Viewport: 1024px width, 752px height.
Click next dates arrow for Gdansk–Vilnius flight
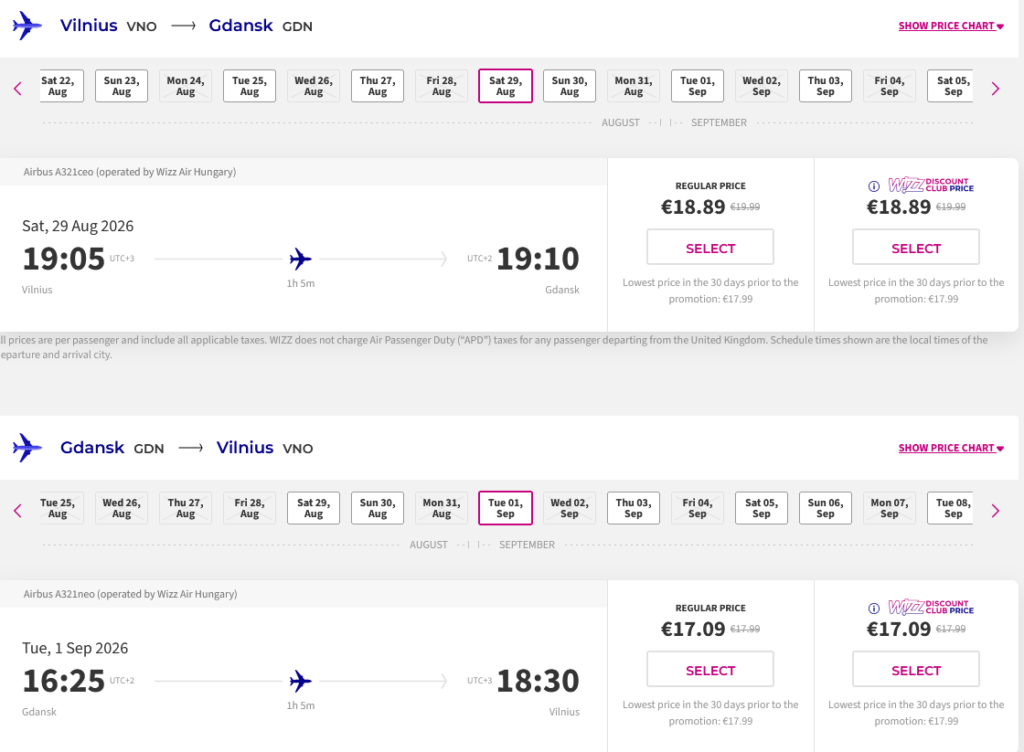click(994, 511)
